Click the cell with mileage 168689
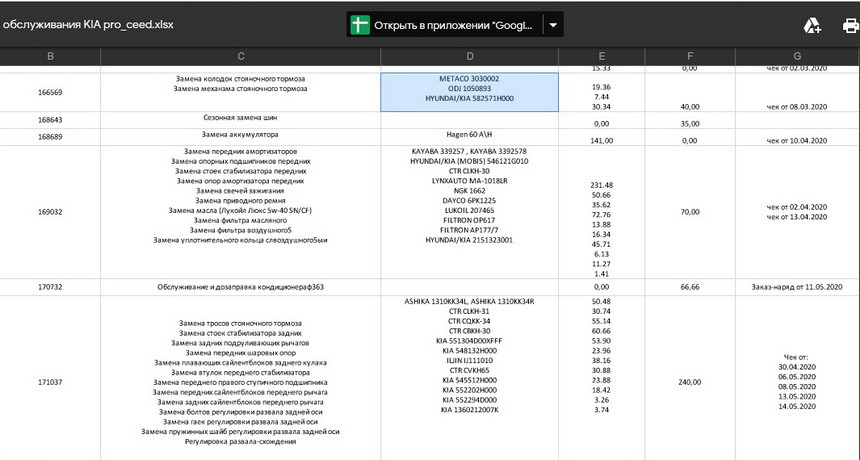 (x=50, y=137)
